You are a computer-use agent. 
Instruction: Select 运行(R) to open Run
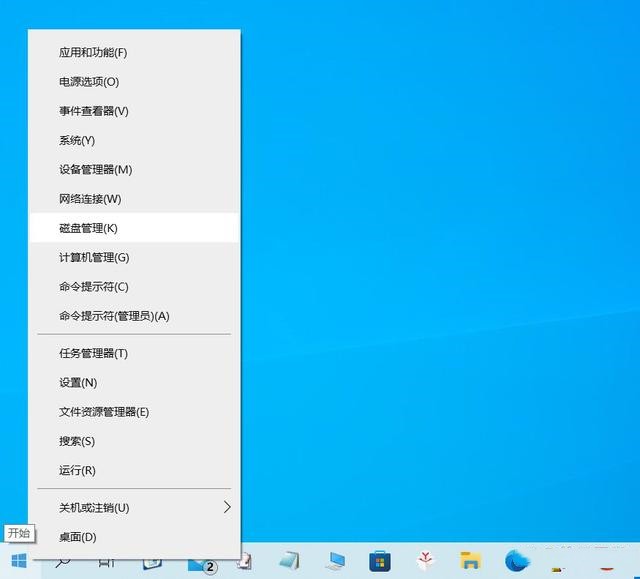[77, 470]
